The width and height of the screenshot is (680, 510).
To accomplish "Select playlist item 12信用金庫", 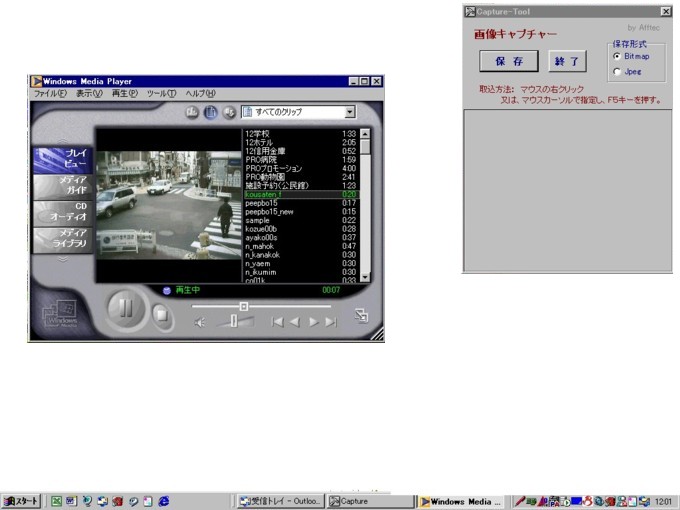I will pos(301,151).
